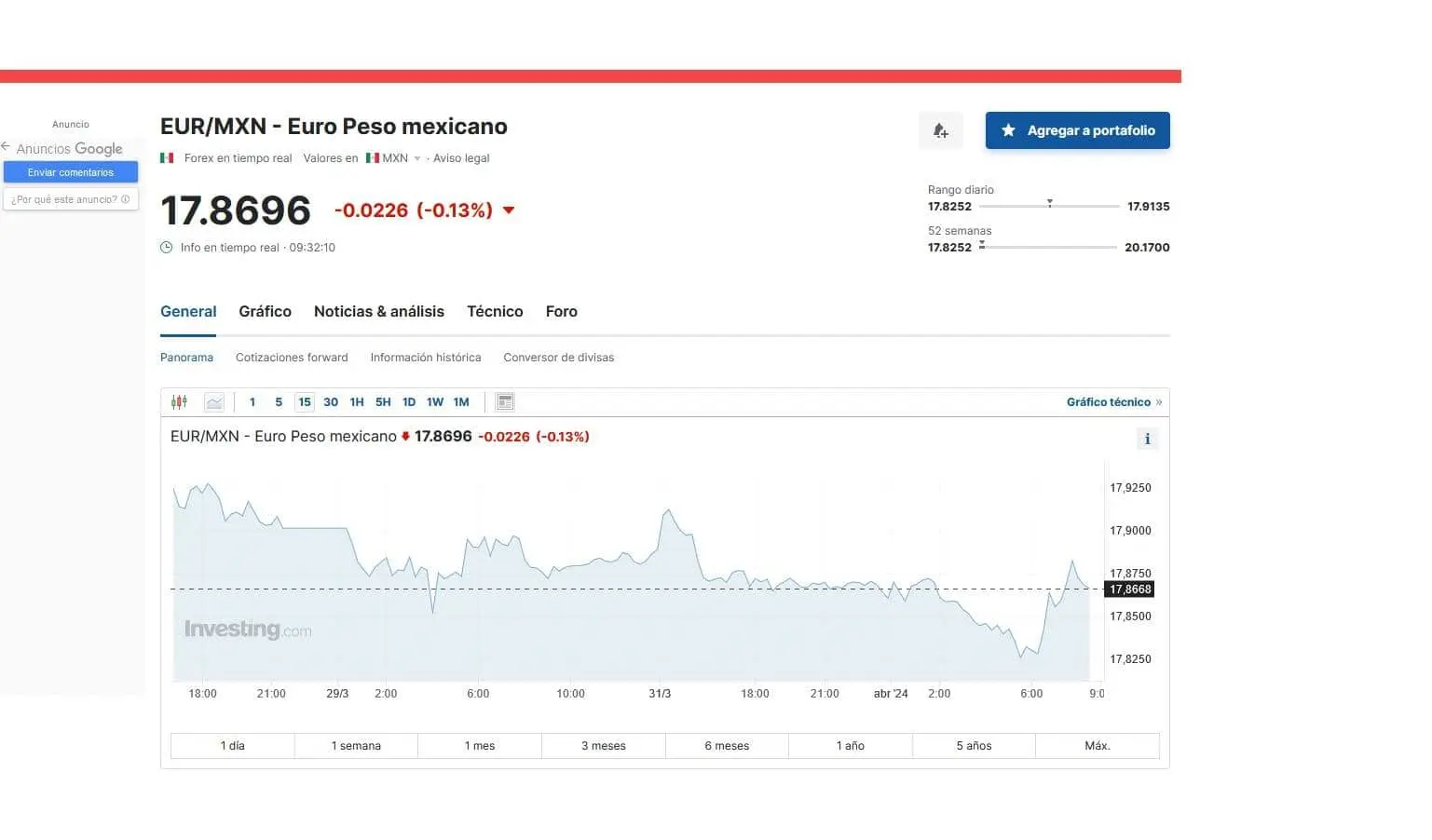Click the Mexican flag next to Forex
Image resolution: width=1432 pixels, height=840 pixels.
point(168,158)
